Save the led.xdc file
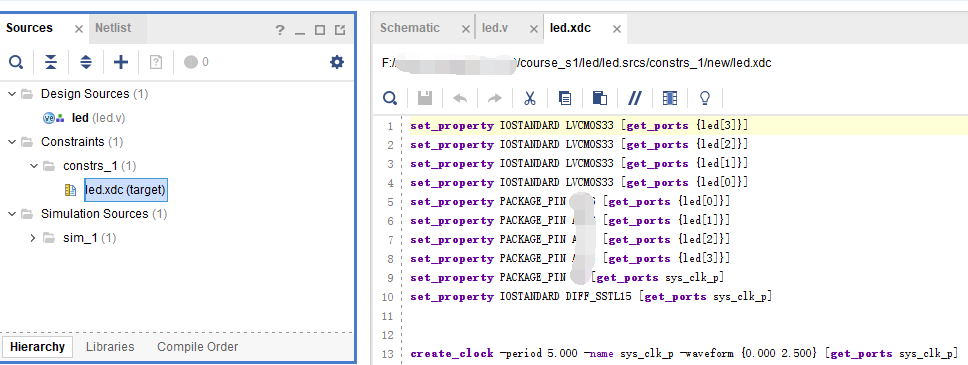Viewport: 968px width, 365px height. coord(425,98)
